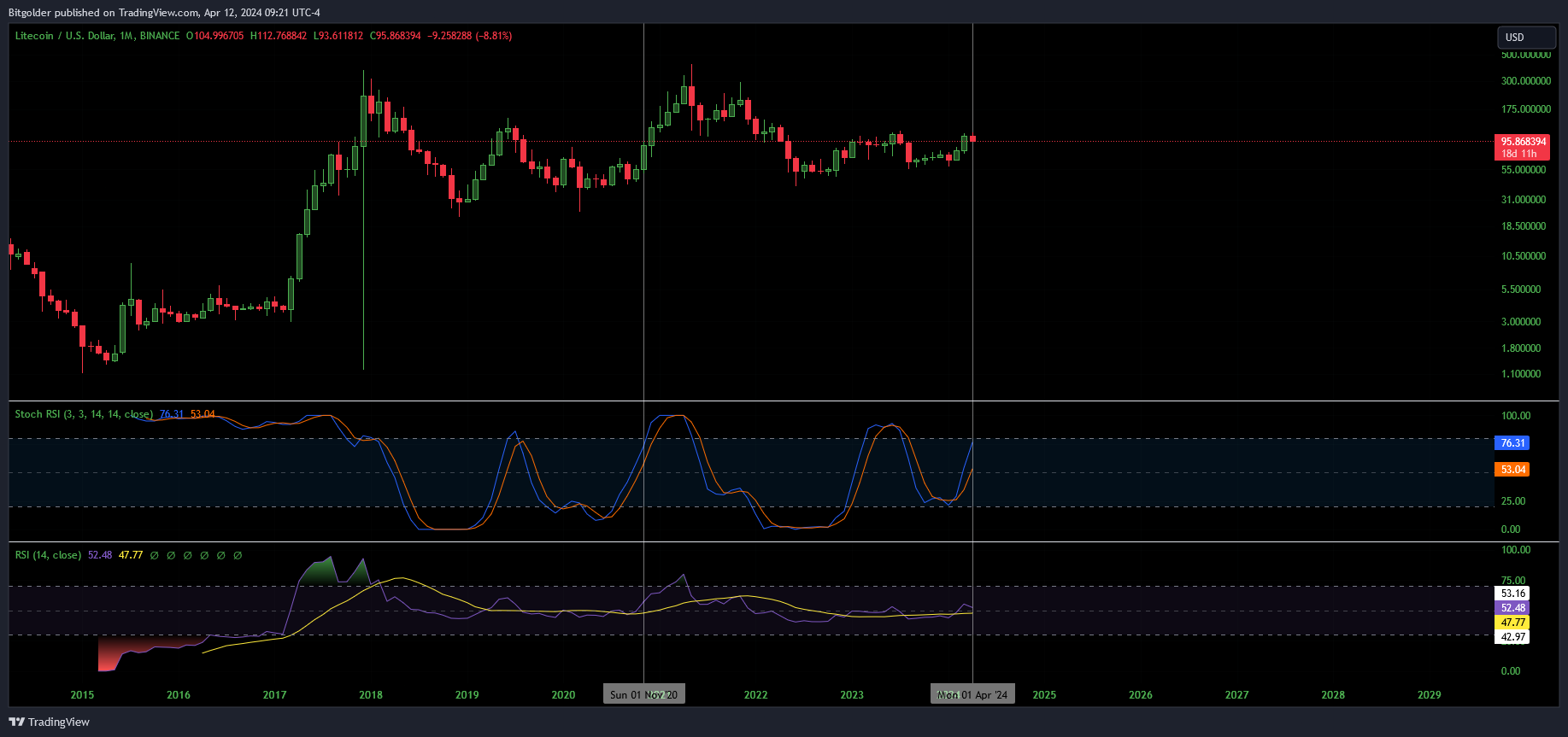
Task: Click the 2026 label on the time axis
Action: point(1141,695)
